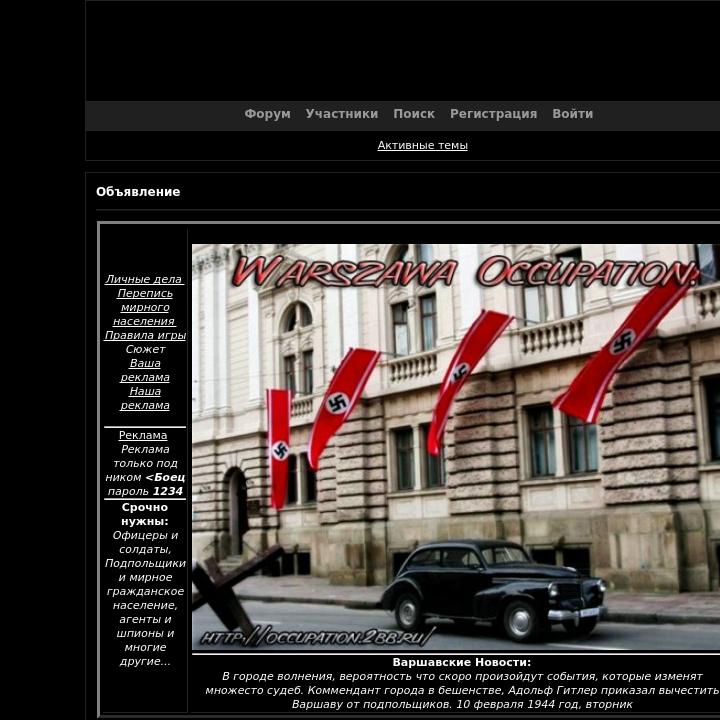The height and width of the screenshot is (720, 720).
Task: Open Регистрация page
Action: 493,114
